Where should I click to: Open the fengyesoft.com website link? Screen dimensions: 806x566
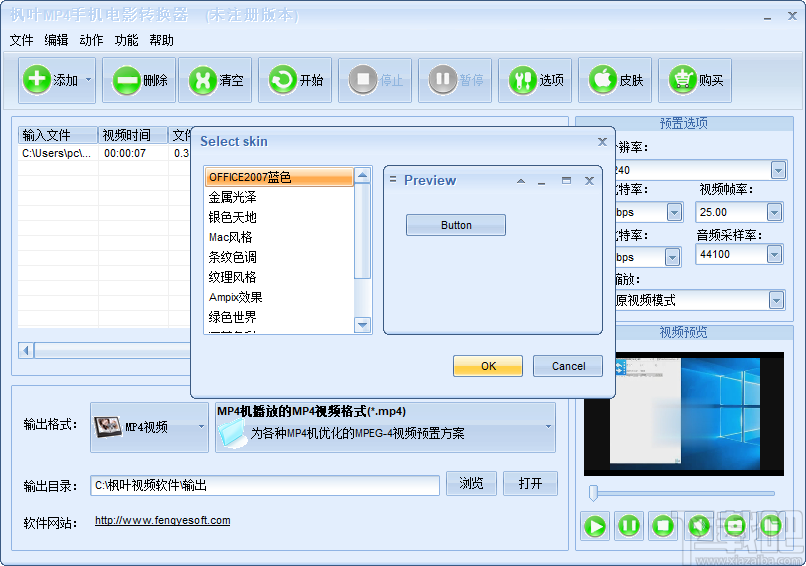[x=162, y=520]
